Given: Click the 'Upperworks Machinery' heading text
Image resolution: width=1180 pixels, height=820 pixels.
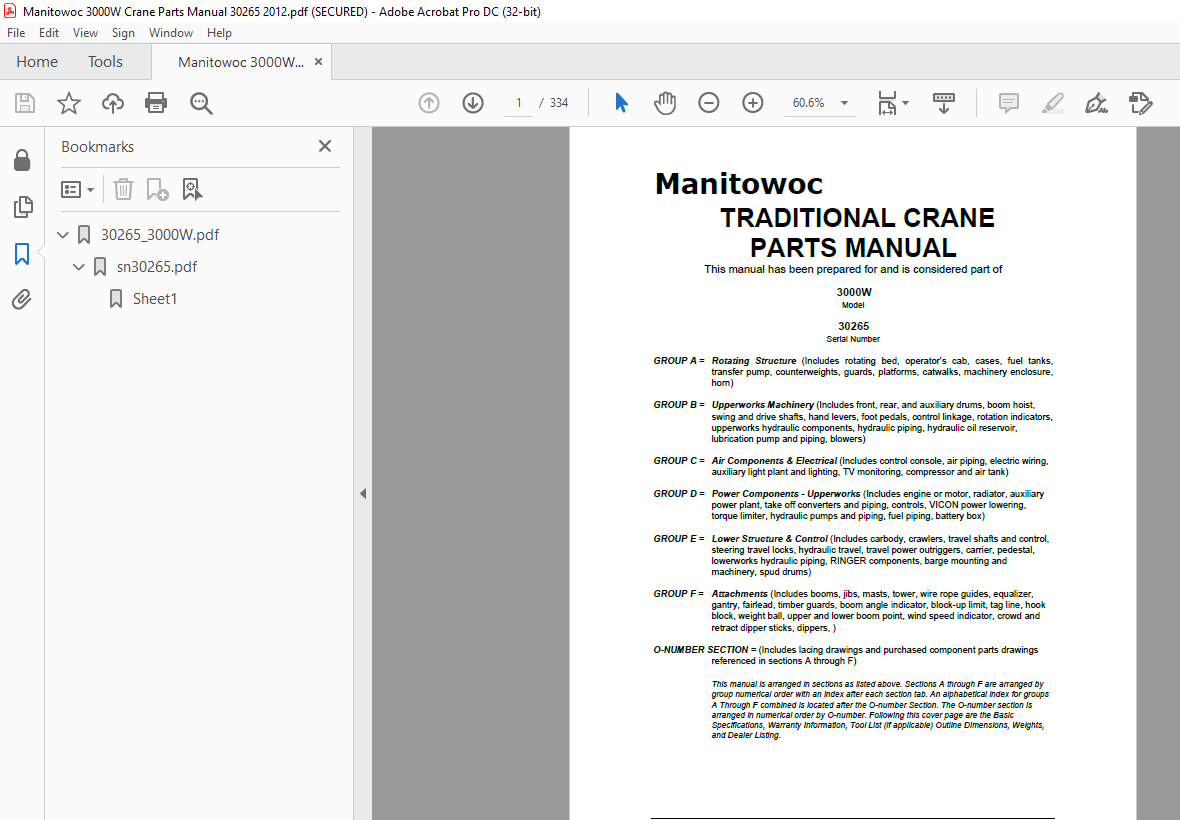Looking at the screenshot, I should click(x=762, y=405).
